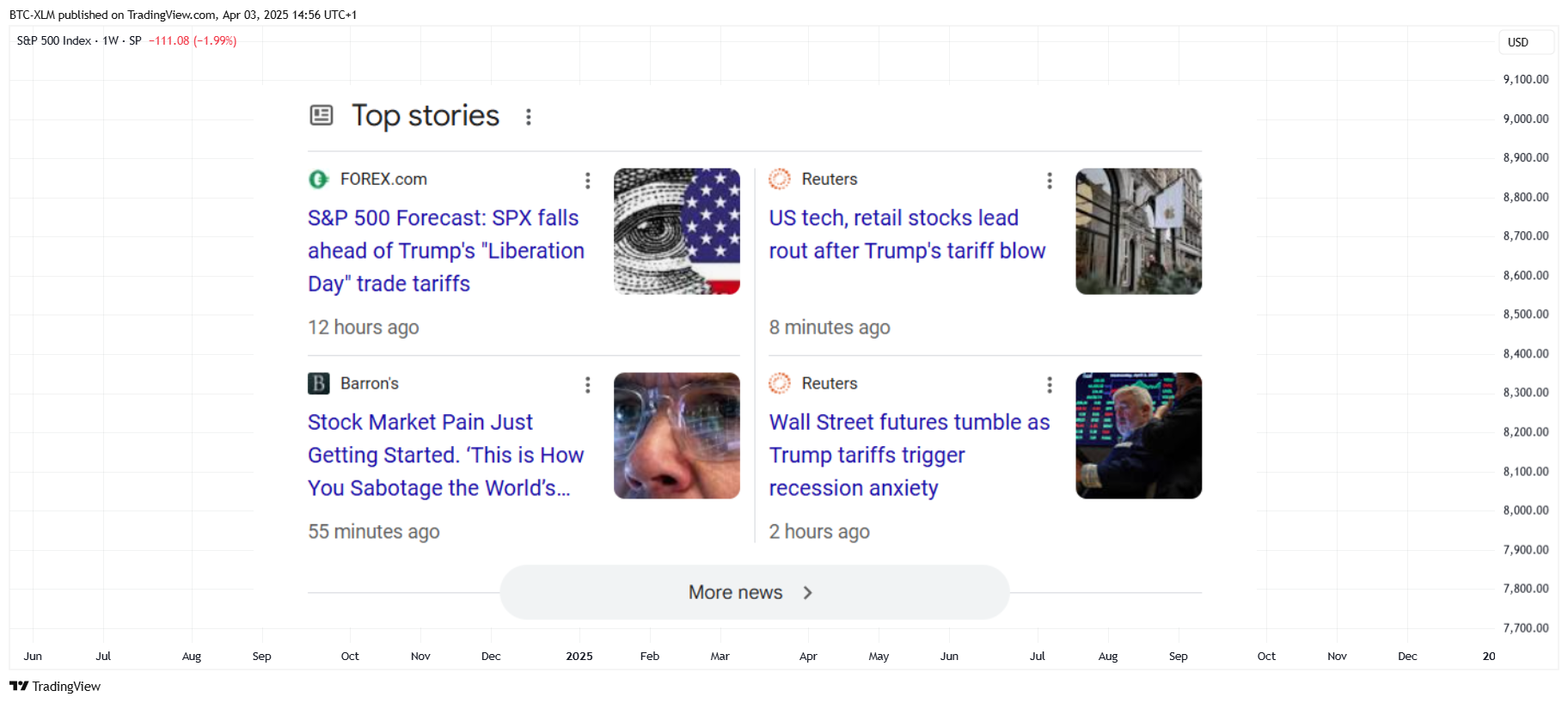Open the USD currency selector
The width and height of the screenshot is (1568, 703).
tap(1526, 42)
